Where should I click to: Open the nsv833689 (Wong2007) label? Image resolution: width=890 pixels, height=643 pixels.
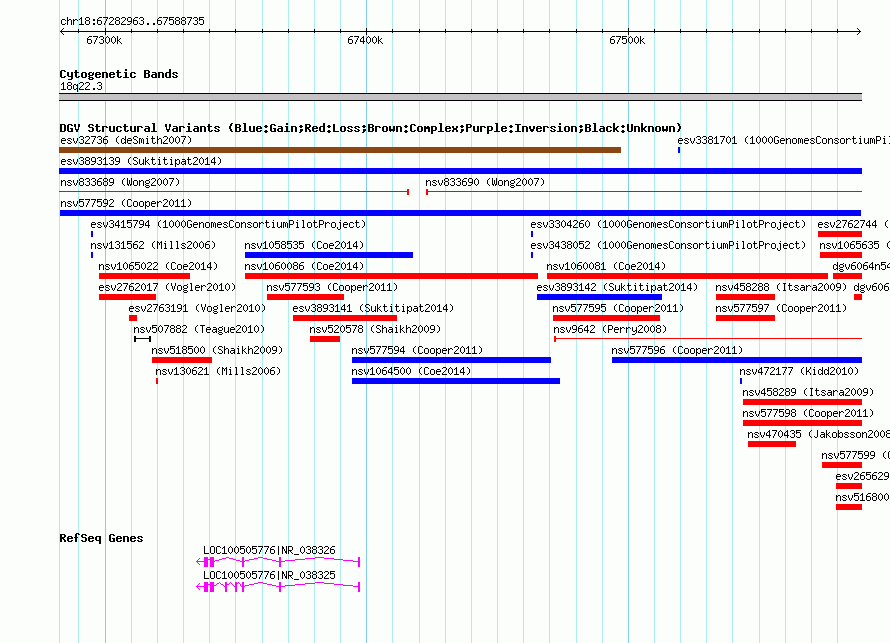pos(120,182)
